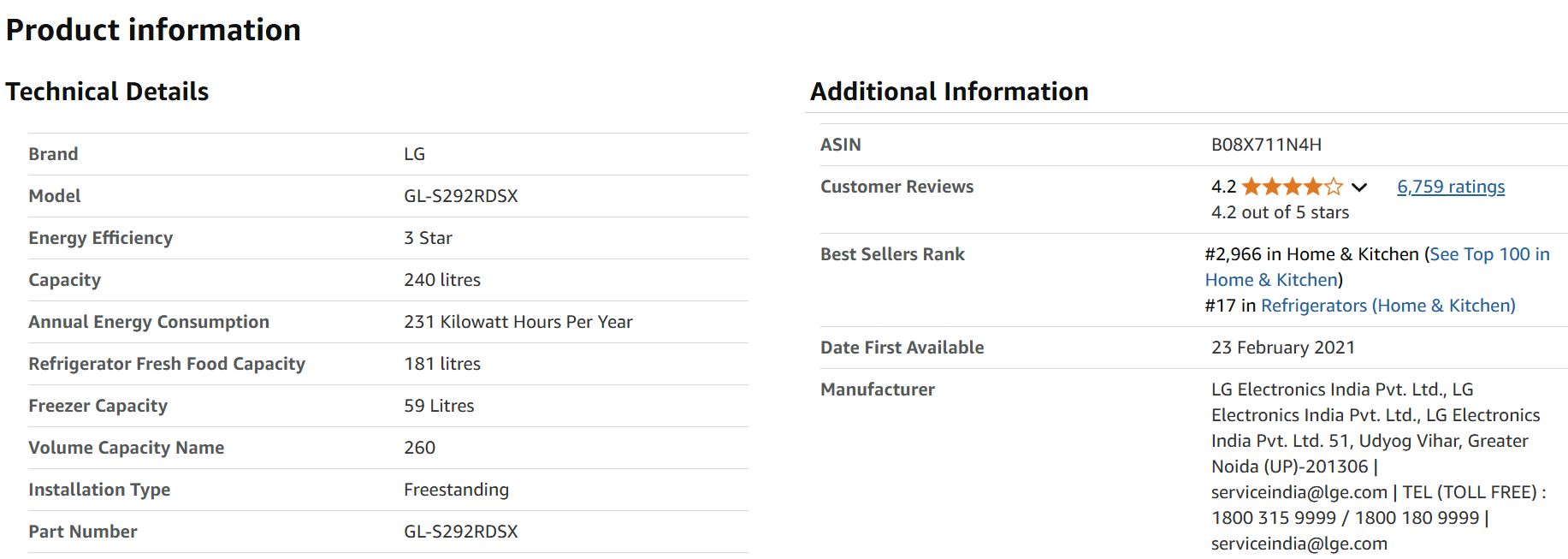Click the Product information heading
Image resolution: width=1568 pixels, height=559 pixels.
pos(153,30)
